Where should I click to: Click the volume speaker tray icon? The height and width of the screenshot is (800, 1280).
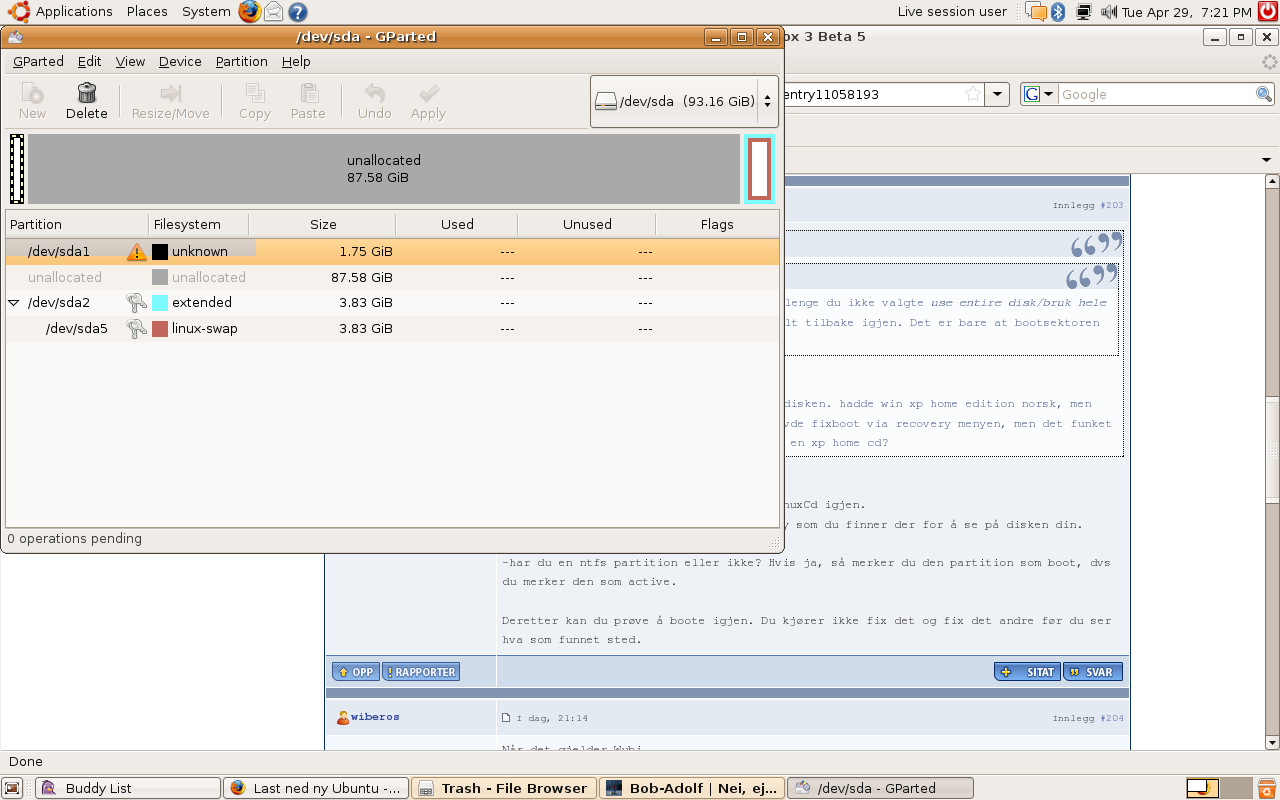[x=1109, y=12]
